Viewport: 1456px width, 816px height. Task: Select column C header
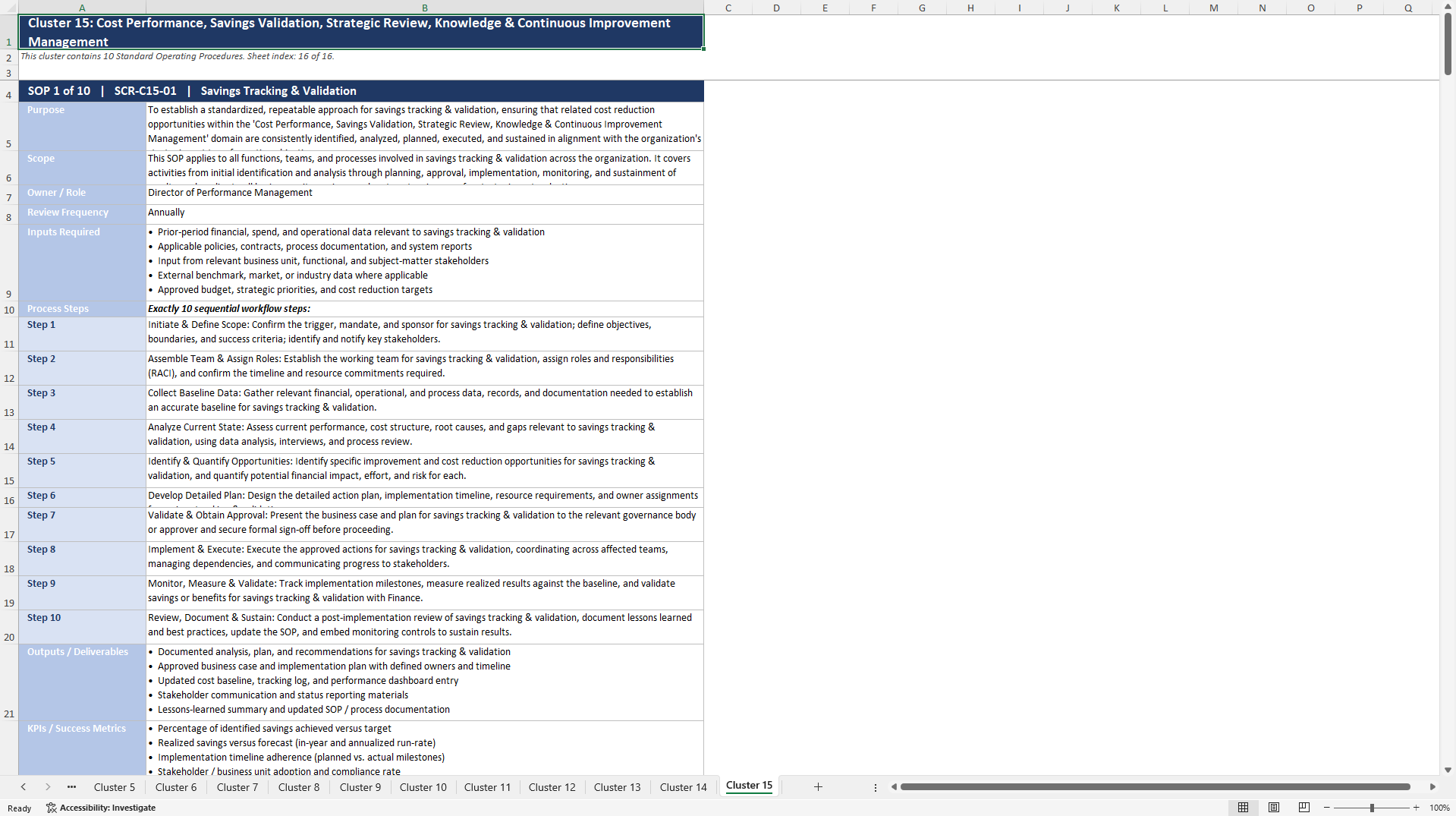click(x=728, y=8)
